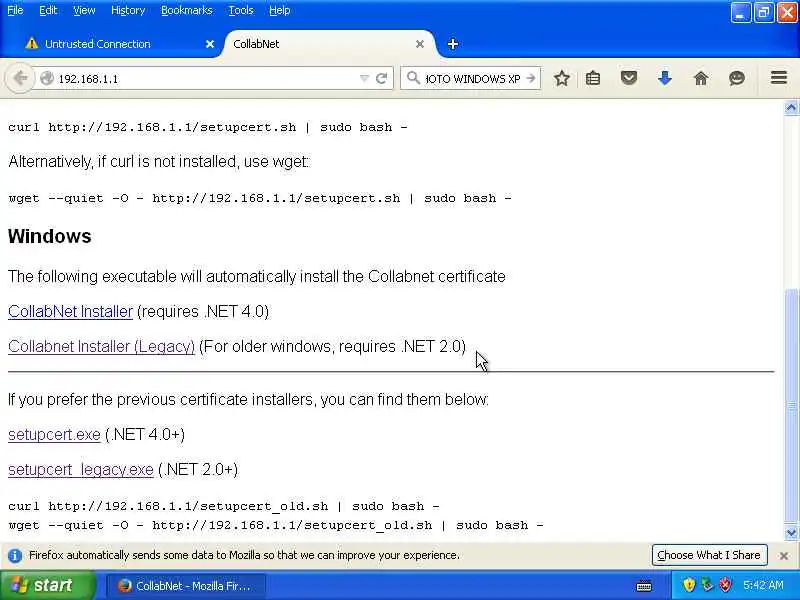Click CollabNet Mozilla Firefox taskbar button
This screenshot has width=800, height=600.
[x=186, y=586]
